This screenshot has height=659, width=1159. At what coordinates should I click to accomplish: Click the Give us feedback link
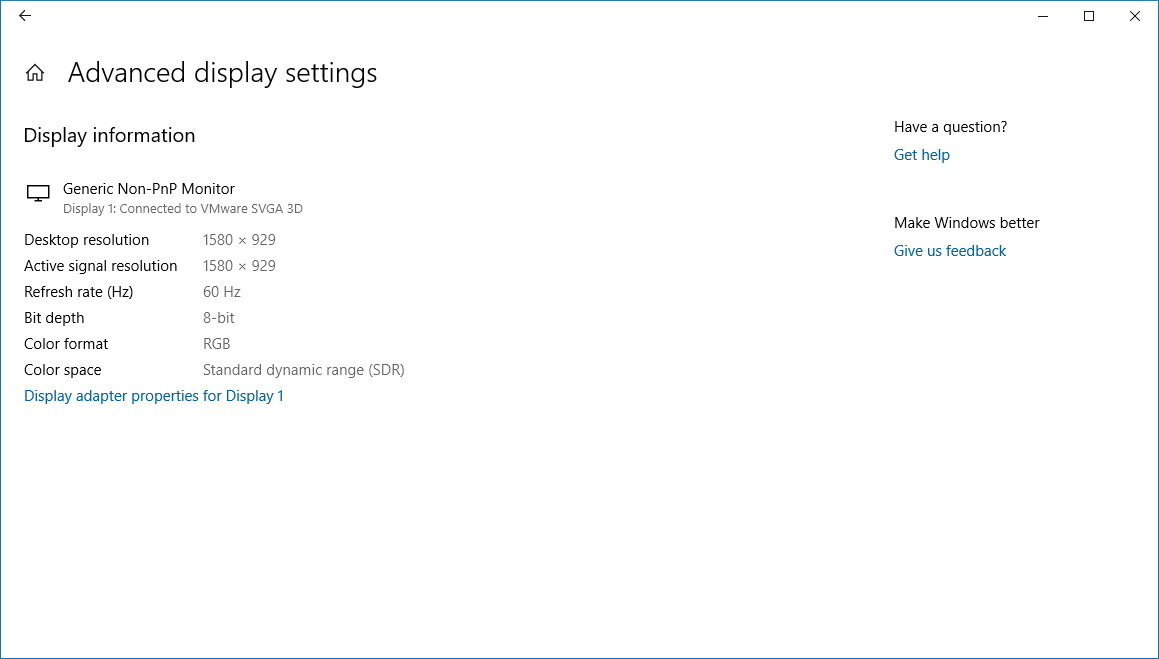pyautogui.click(x=950, y=251)
